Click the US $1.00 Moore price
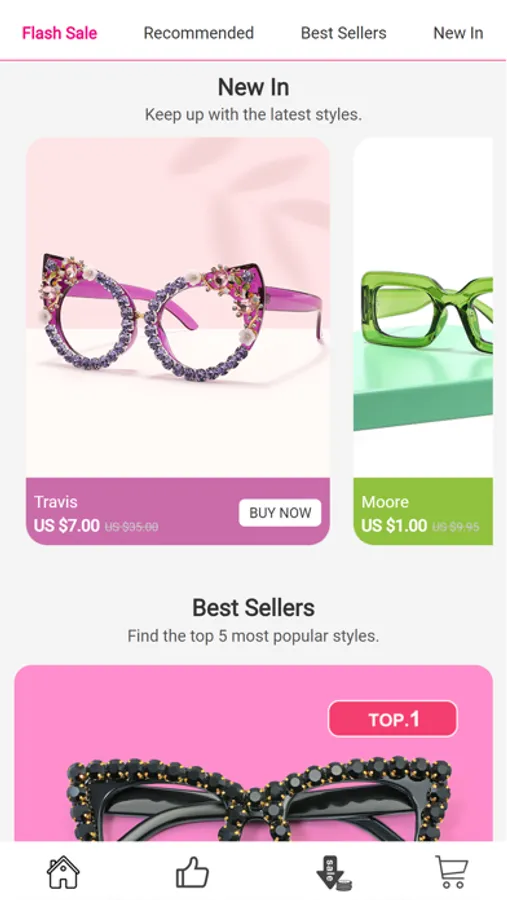Screen dimensions: 507x900 click(x=394, y=525)
